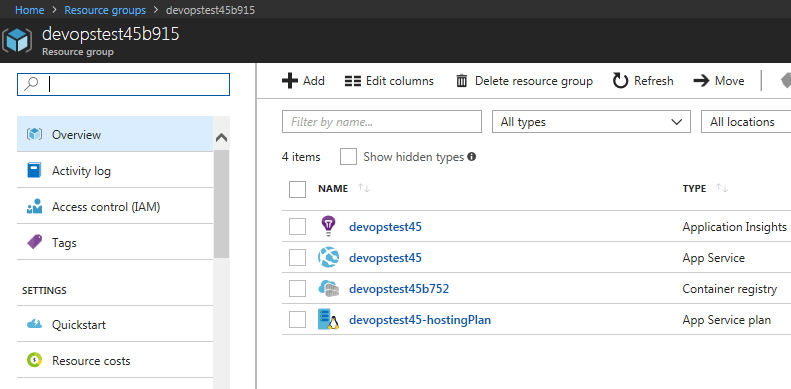Focus the Filter by name field
The height and width of the screenshot is (389, 791).
[x=382, y=122]
